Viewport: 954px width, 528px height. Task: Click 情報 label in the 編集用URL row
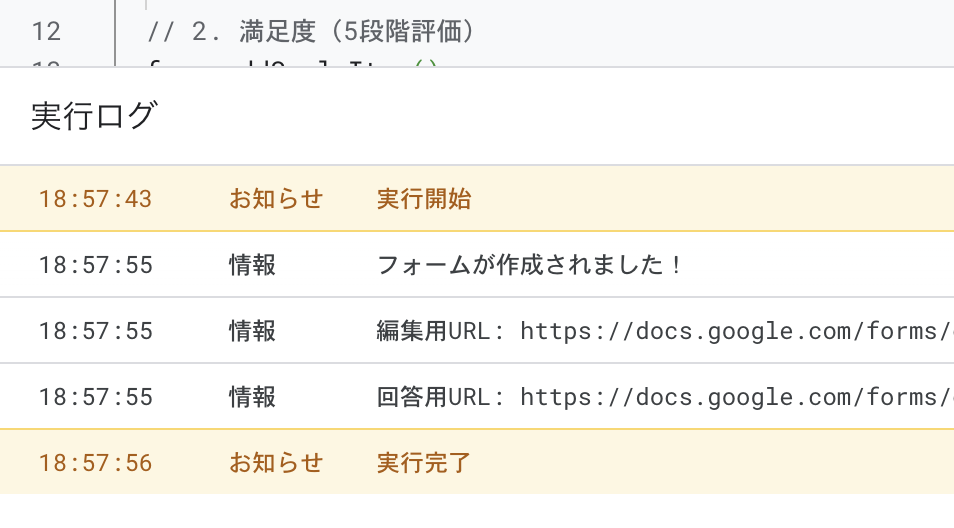click(x=252, y=331)
